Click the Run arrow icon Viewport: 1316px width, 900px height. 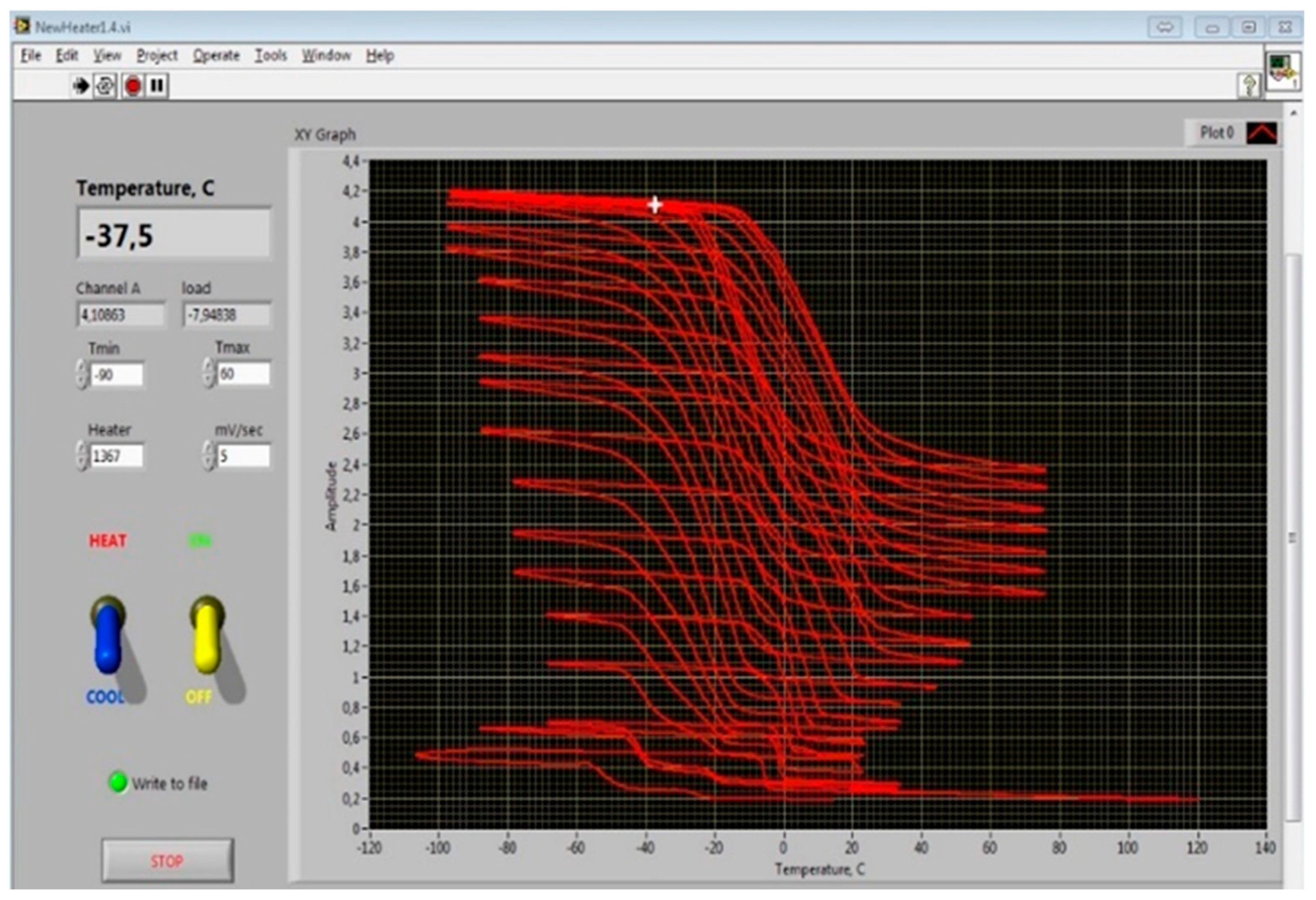(80, 86)
